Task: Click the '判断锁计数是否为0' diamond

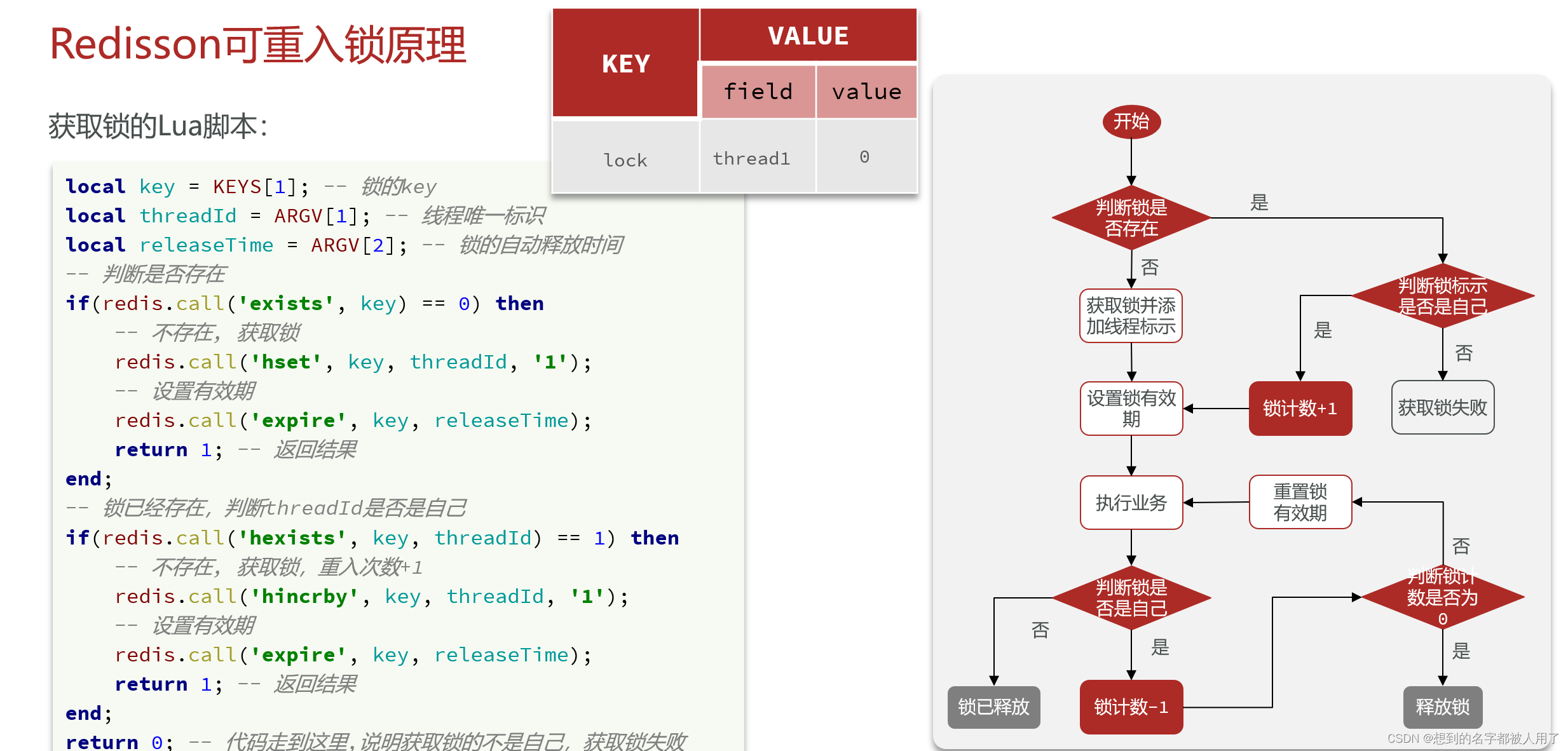Action: pyautogui.click(x=1443, y=597)
